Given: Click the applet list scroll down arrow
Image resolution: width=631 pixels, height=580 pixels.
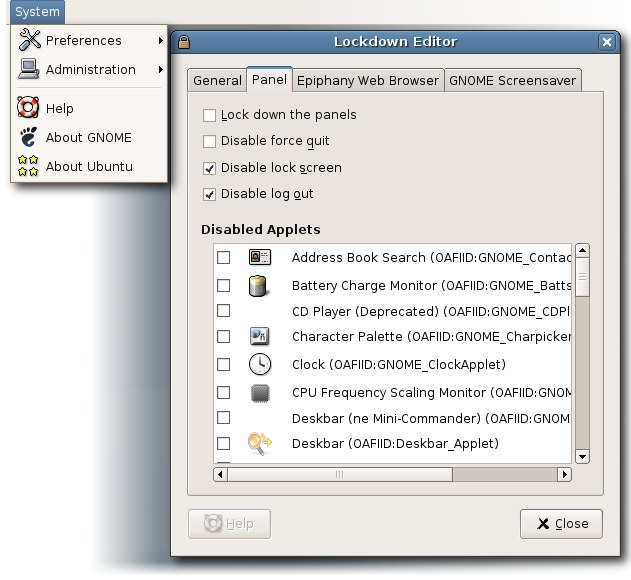Looking at the screenshot, I should tap(583, 457).
